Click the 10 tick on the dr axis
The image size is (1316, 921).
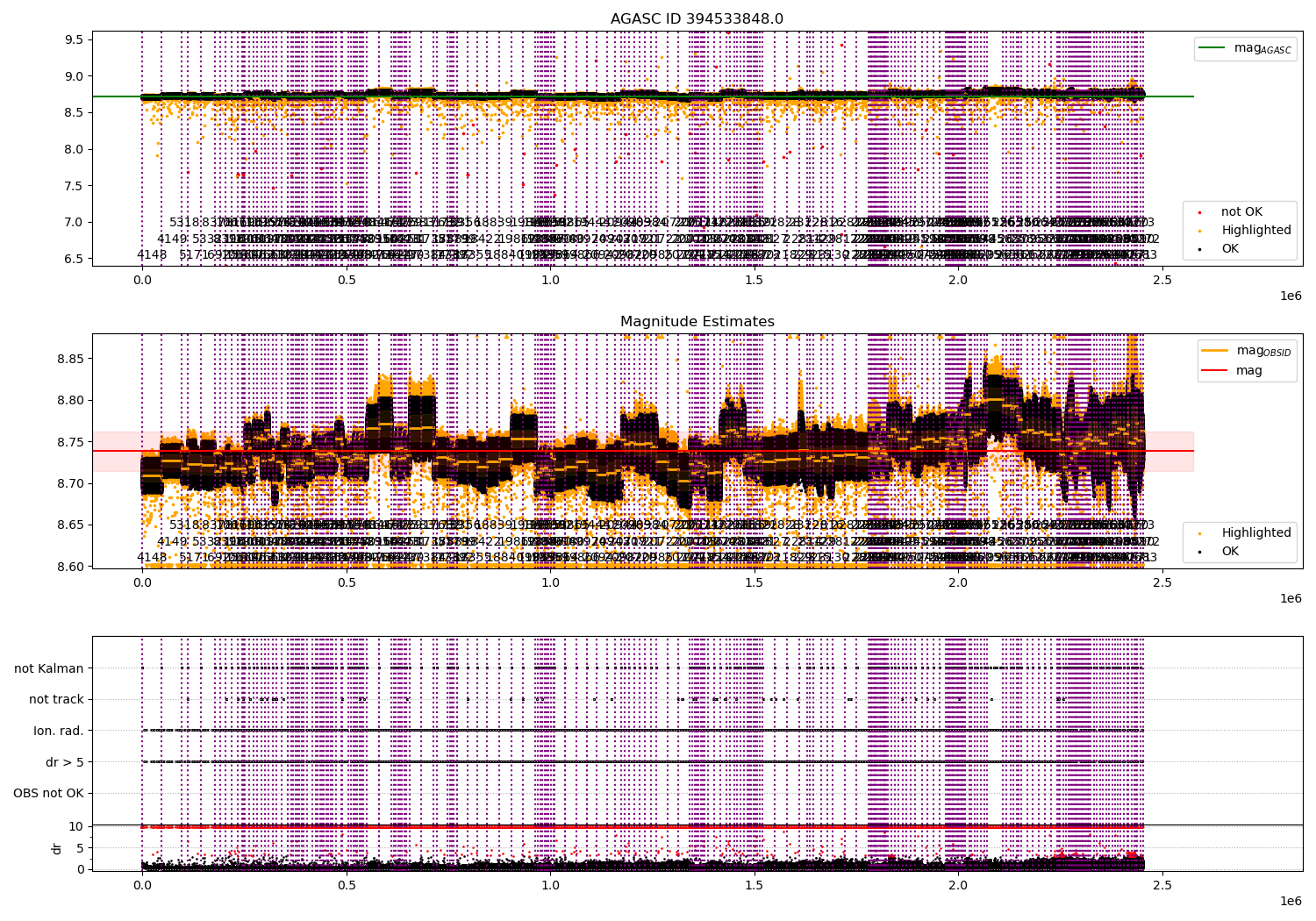76,826
